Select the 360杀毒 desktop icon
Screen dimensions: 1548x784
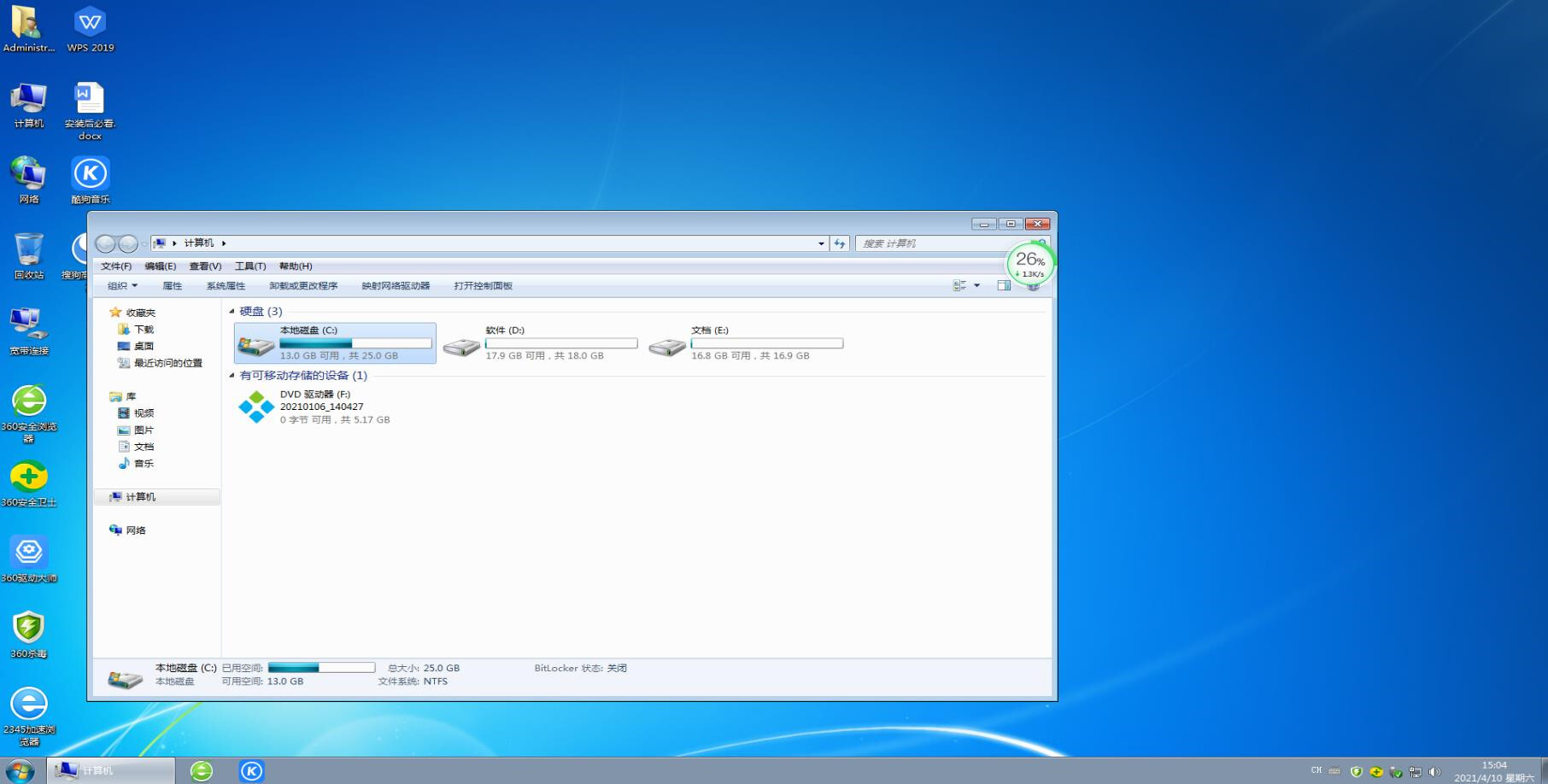click(28, 635)
